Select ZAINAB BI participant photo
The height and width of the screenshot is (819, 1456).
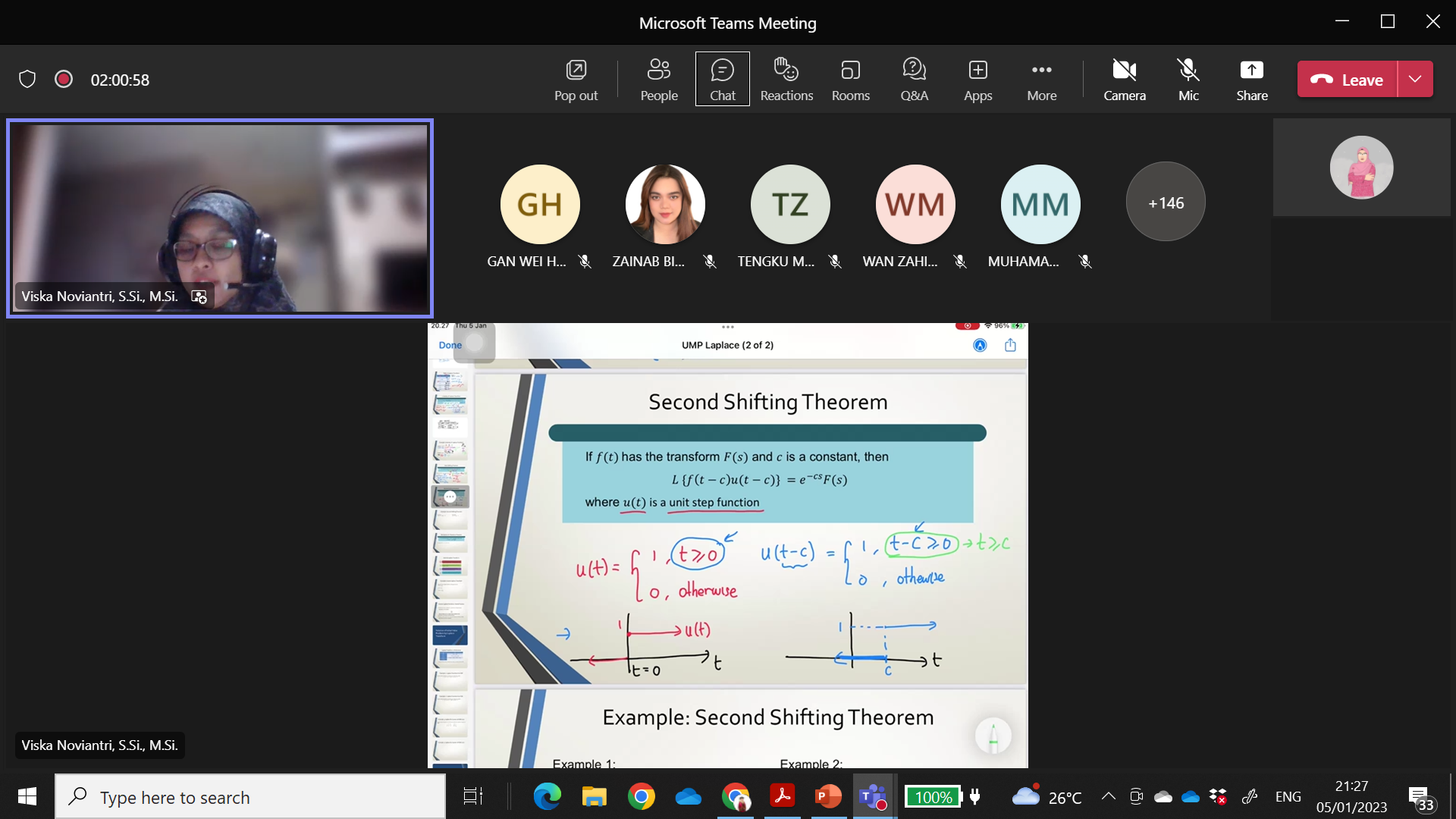tap(664, 204)
